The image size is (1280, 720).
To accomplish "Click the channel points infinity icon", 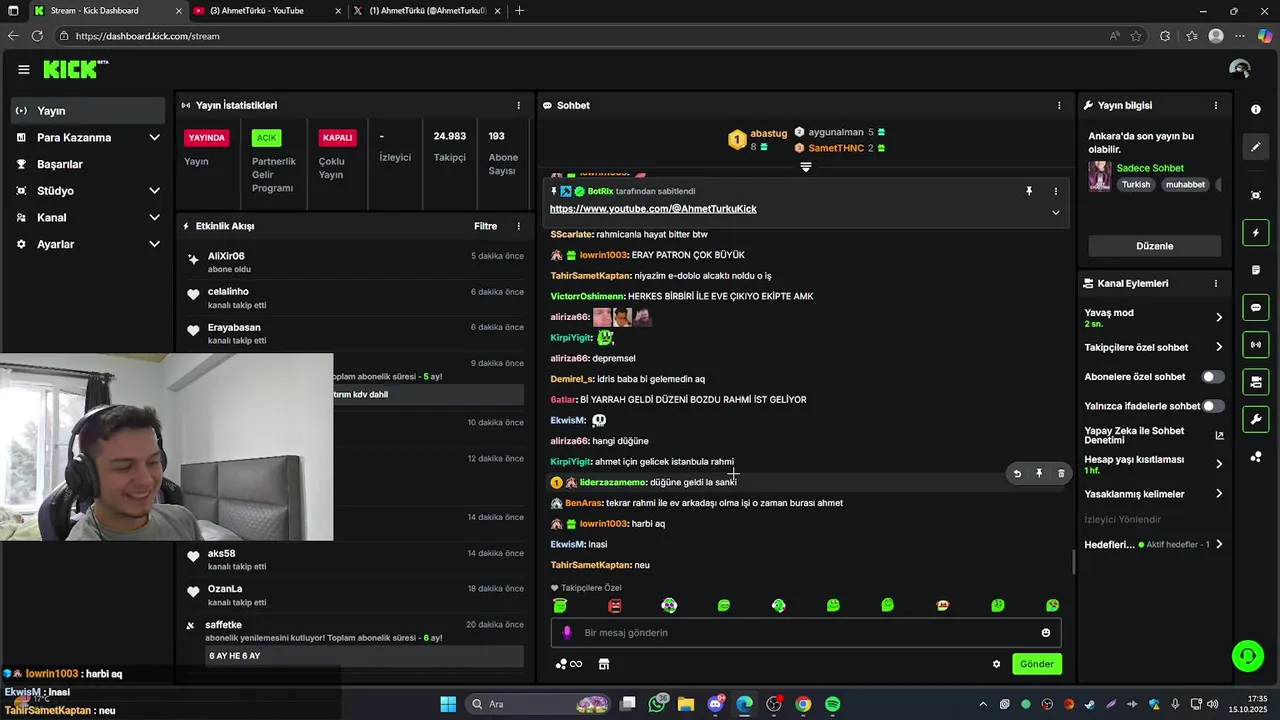I will (x=569, y=664).
